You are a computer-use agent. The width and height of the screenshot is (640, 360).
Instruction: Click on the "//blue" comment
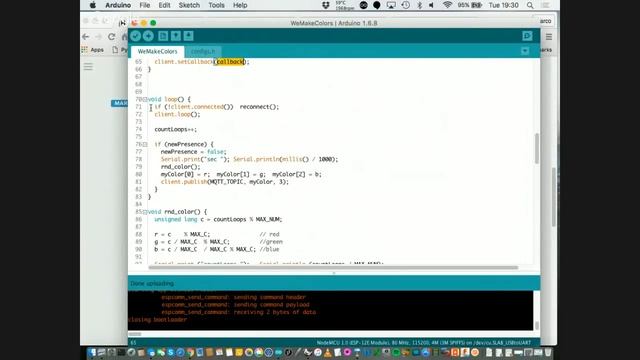[269, 249]
